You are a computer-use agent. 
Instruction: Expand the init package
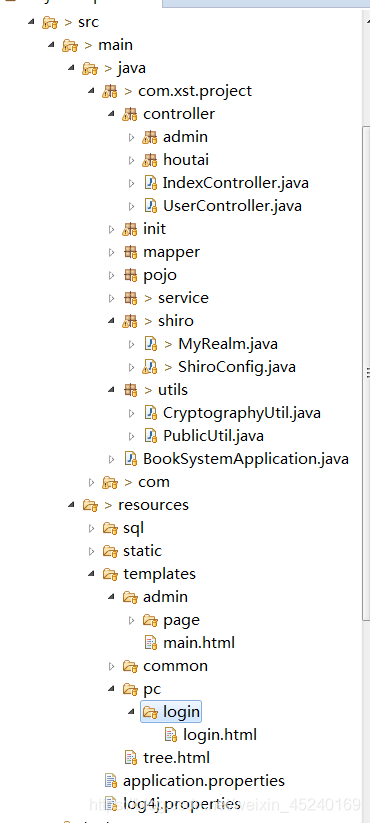point(111,229)
